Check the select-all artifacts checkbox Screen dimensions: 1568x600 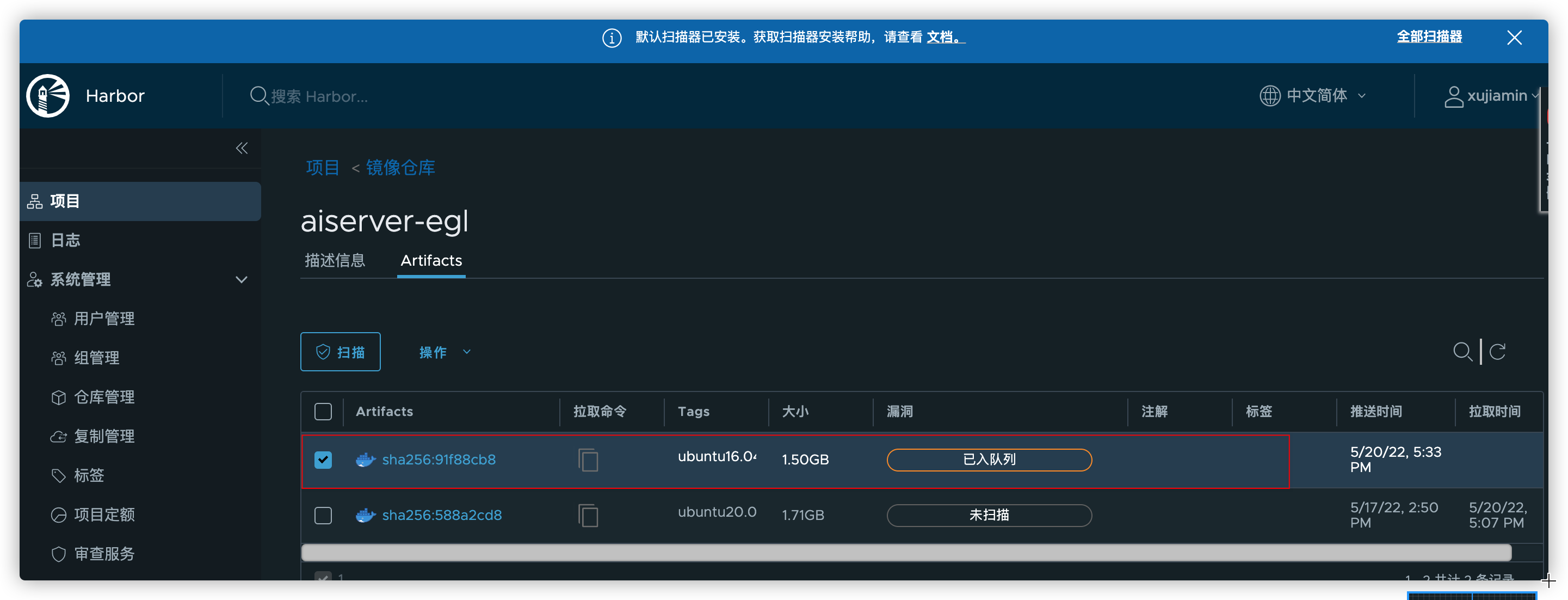[x=323, y=412]
